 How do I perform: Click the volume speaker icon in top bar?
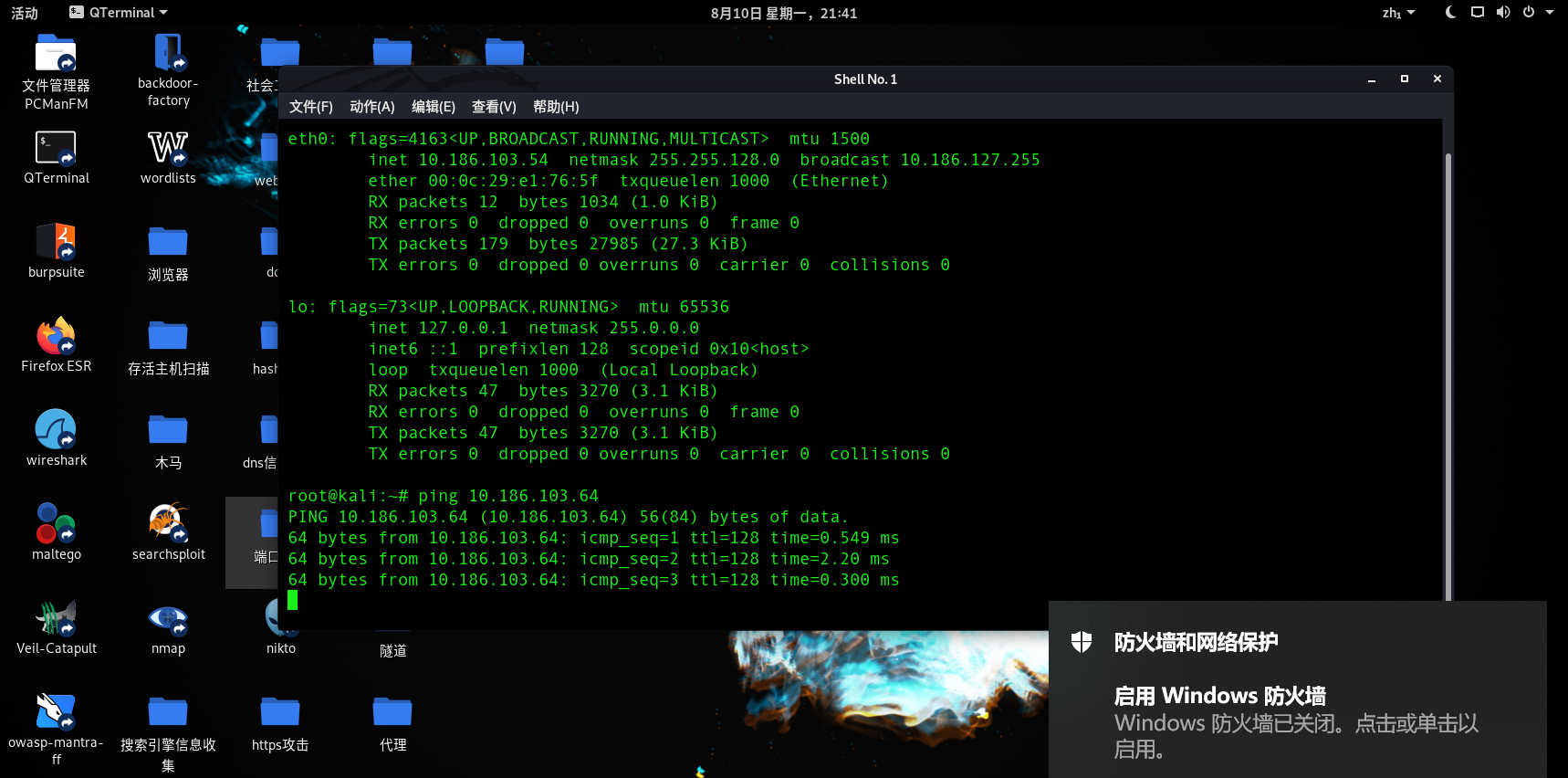click(x=1503, y=12)
